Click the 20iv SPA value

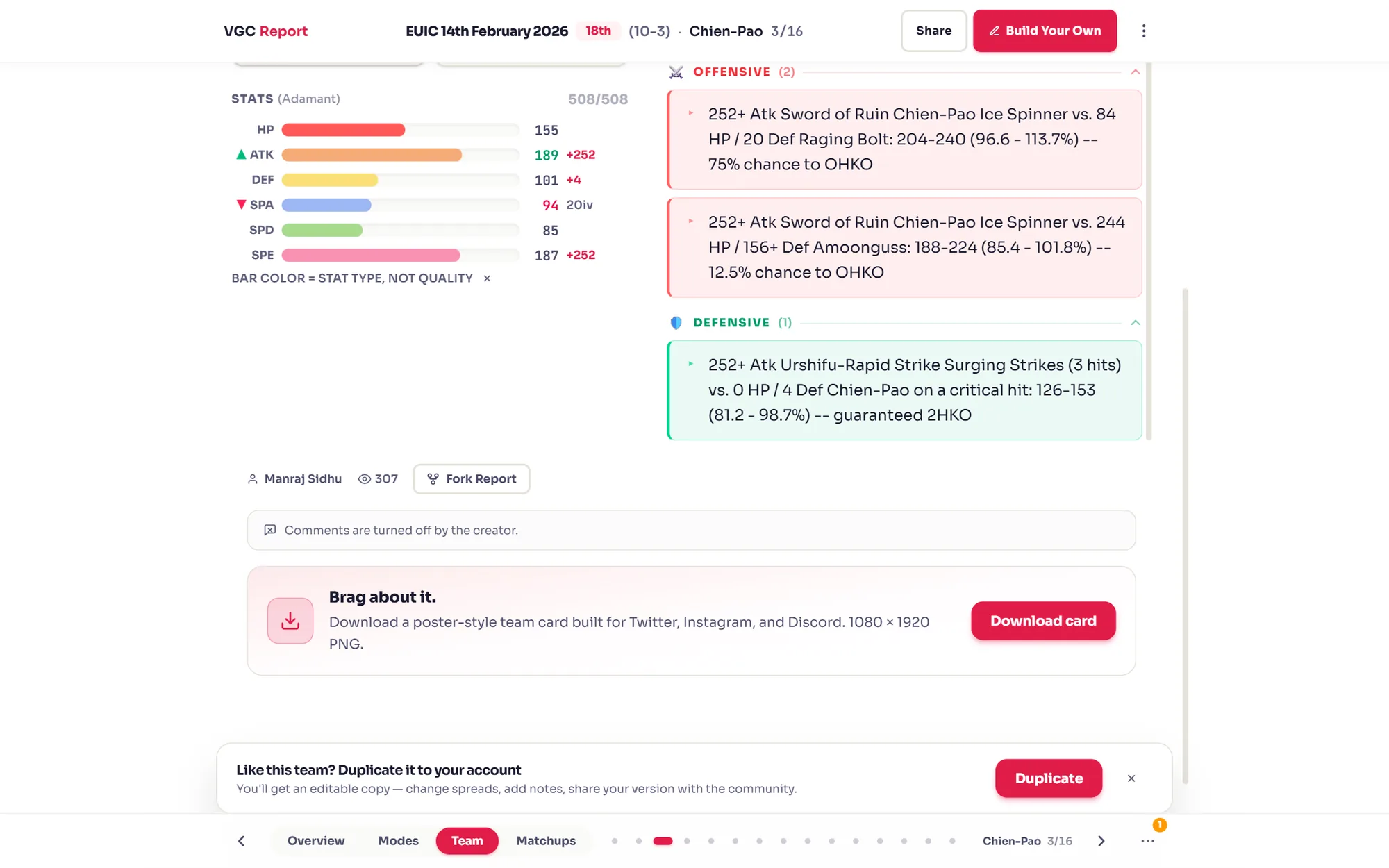(579, 205)
